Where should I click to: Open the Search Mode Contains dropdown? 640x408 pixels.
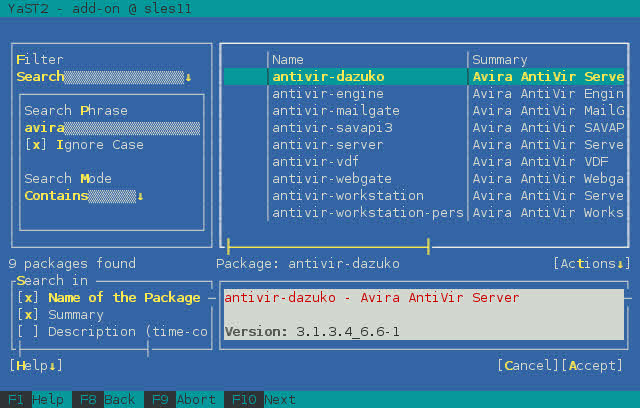point(84,196)
